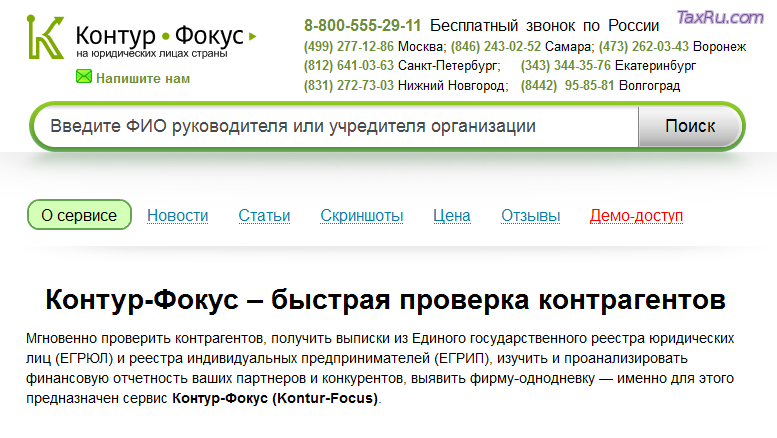777x438 pixels.
Task: Click the Moscow phone (499) 277-12-86
Action: tap(348, 47)
